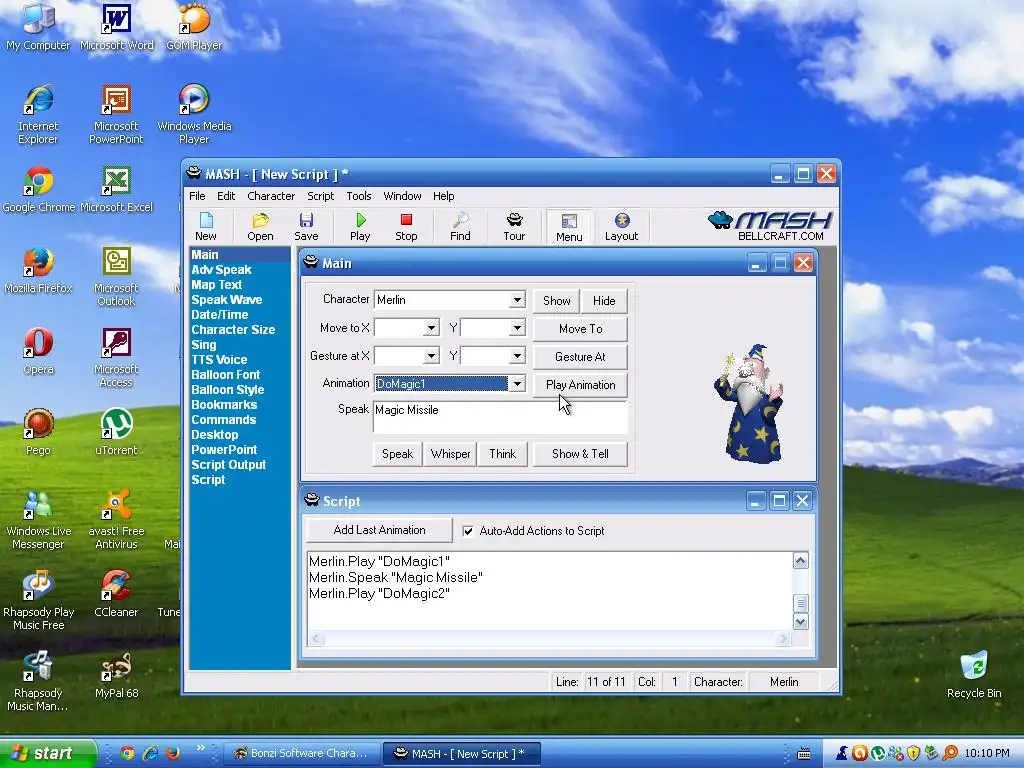
Task: Uncheck Auto-Add Actions to Script
Action: [x=468, y=531]
